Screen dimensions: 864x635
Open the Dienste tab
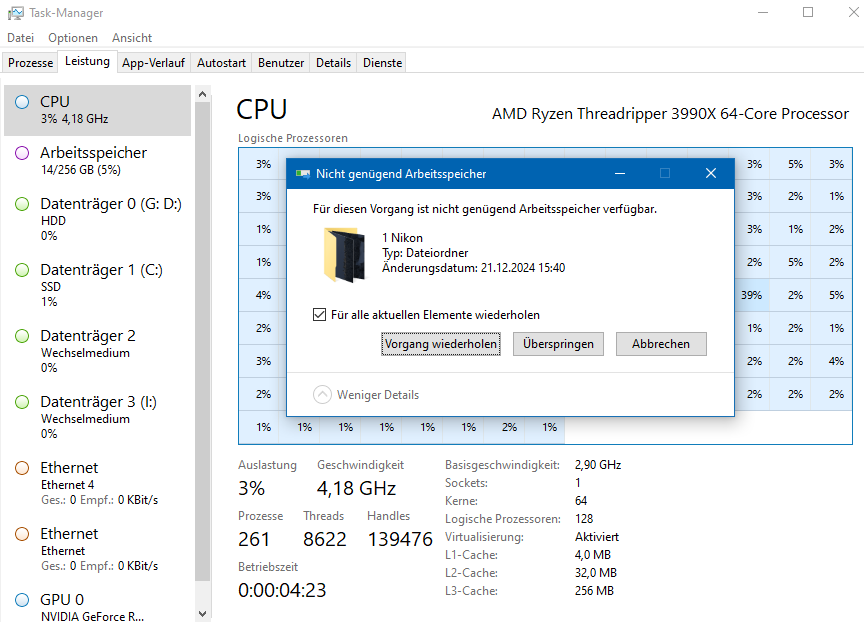click(x=382, y=63)
